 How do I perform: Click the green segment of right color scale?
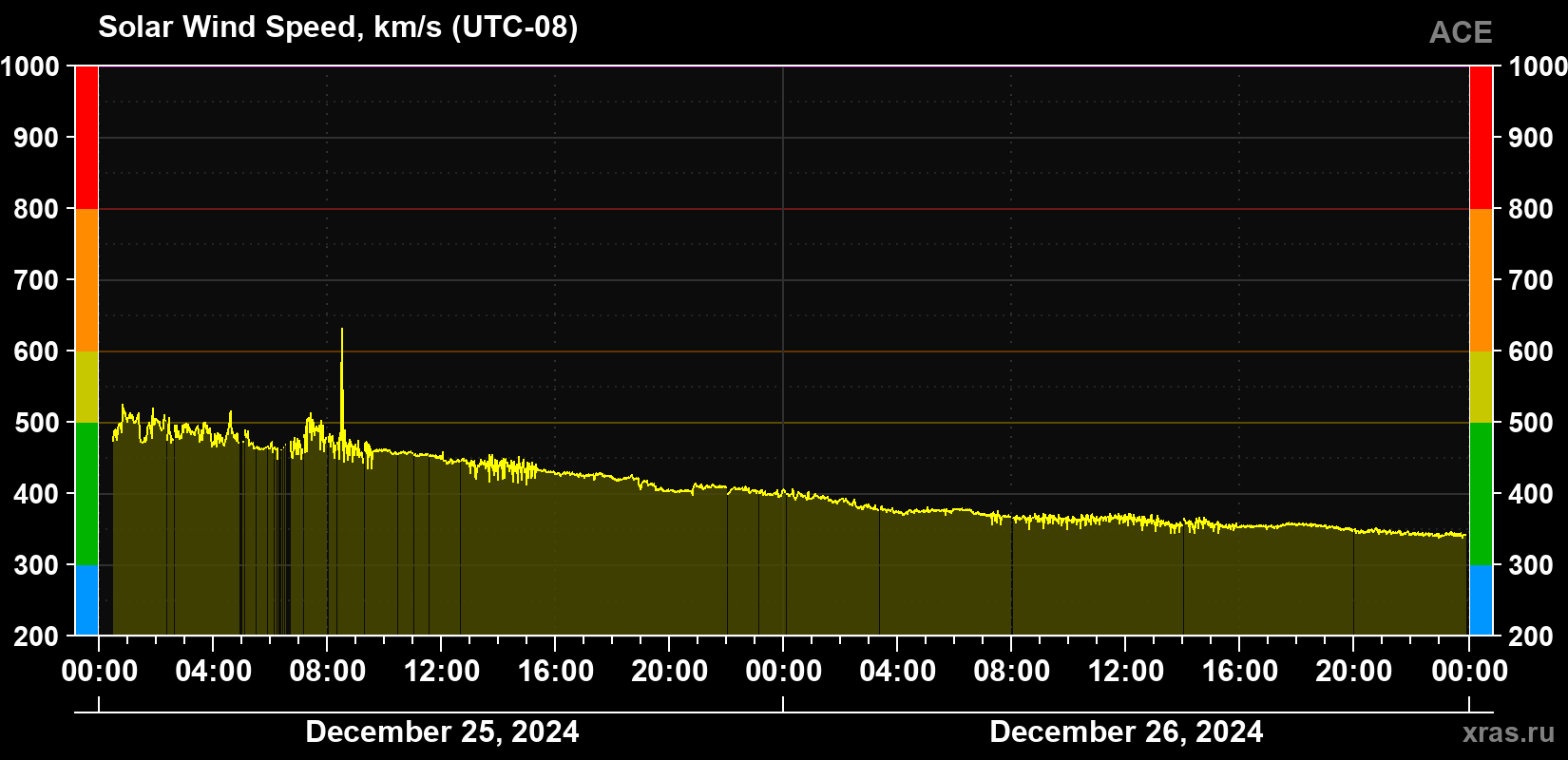click(x=1481, y=494)
